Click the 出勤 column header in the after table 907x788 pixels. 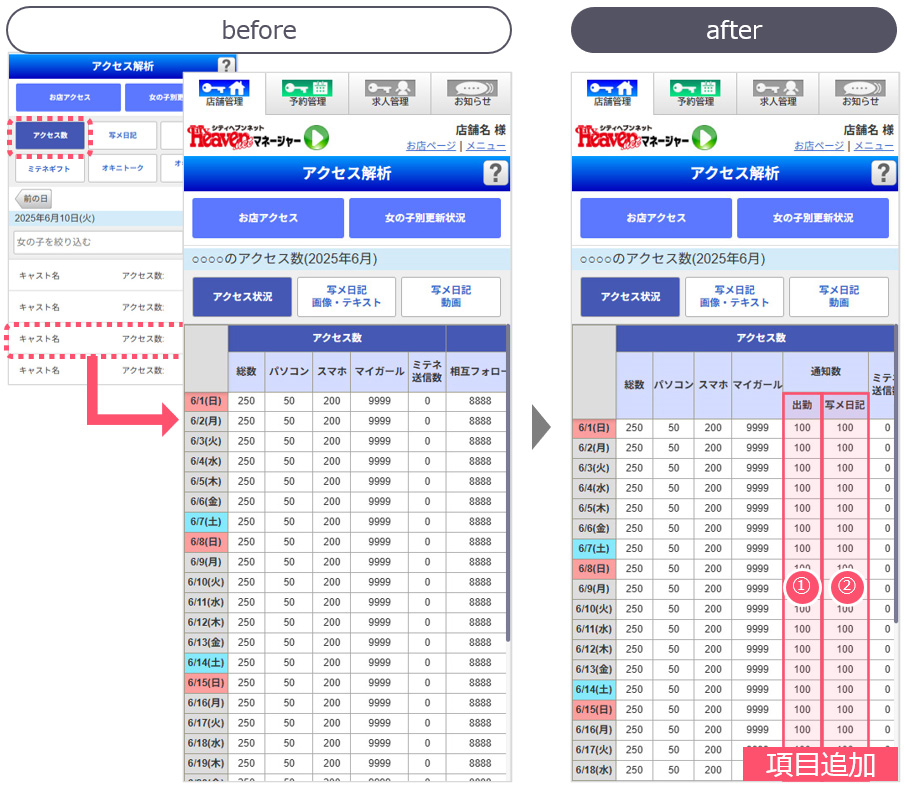tap(802, 405)
